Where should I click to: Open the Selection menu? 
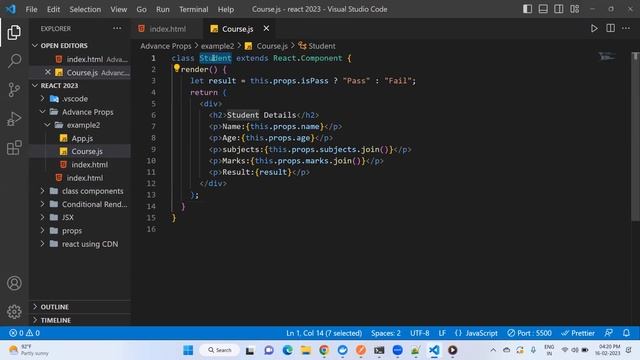pos(85,9)
